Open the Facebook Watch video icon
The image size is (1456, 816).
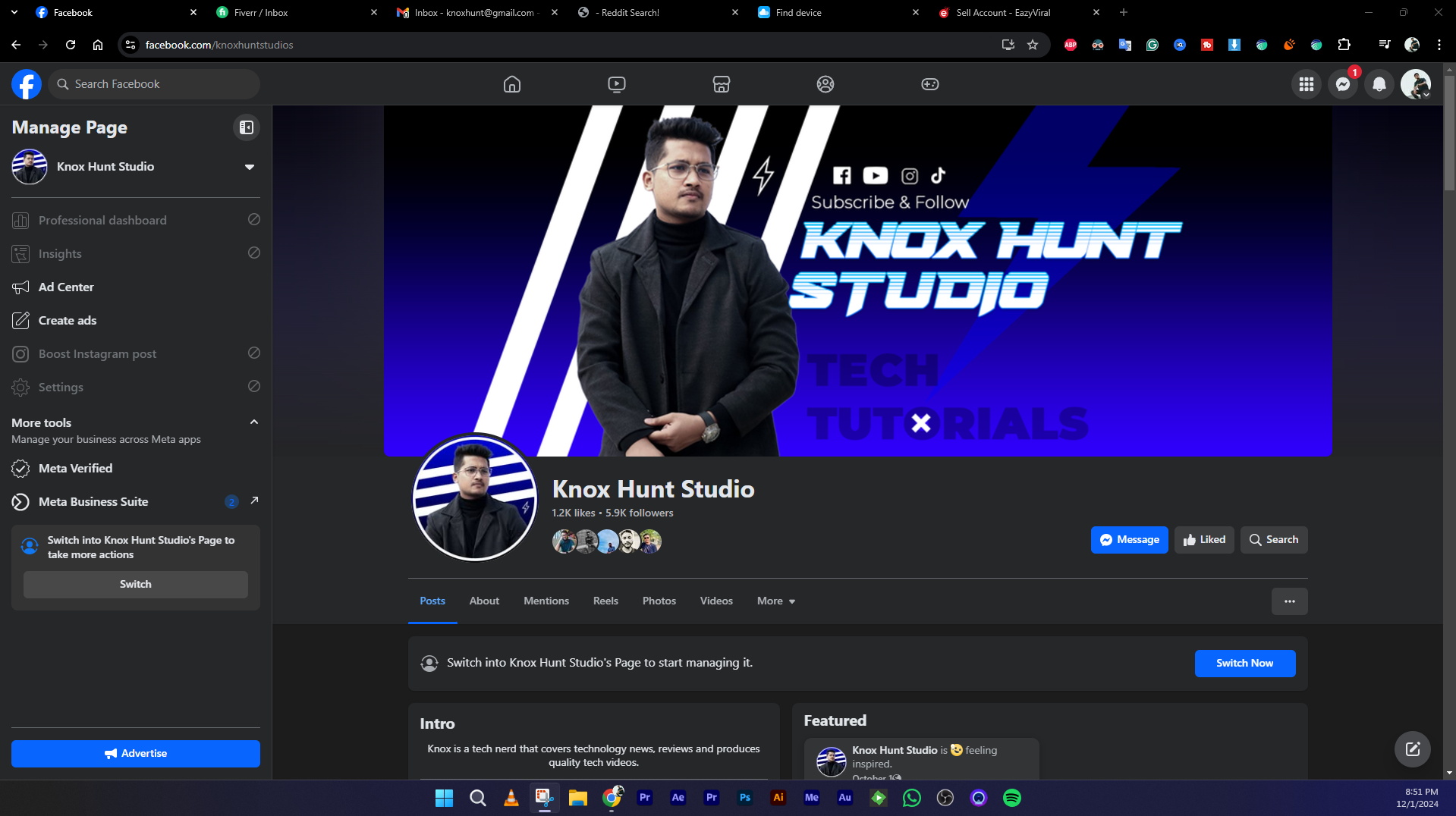(617, 84)
